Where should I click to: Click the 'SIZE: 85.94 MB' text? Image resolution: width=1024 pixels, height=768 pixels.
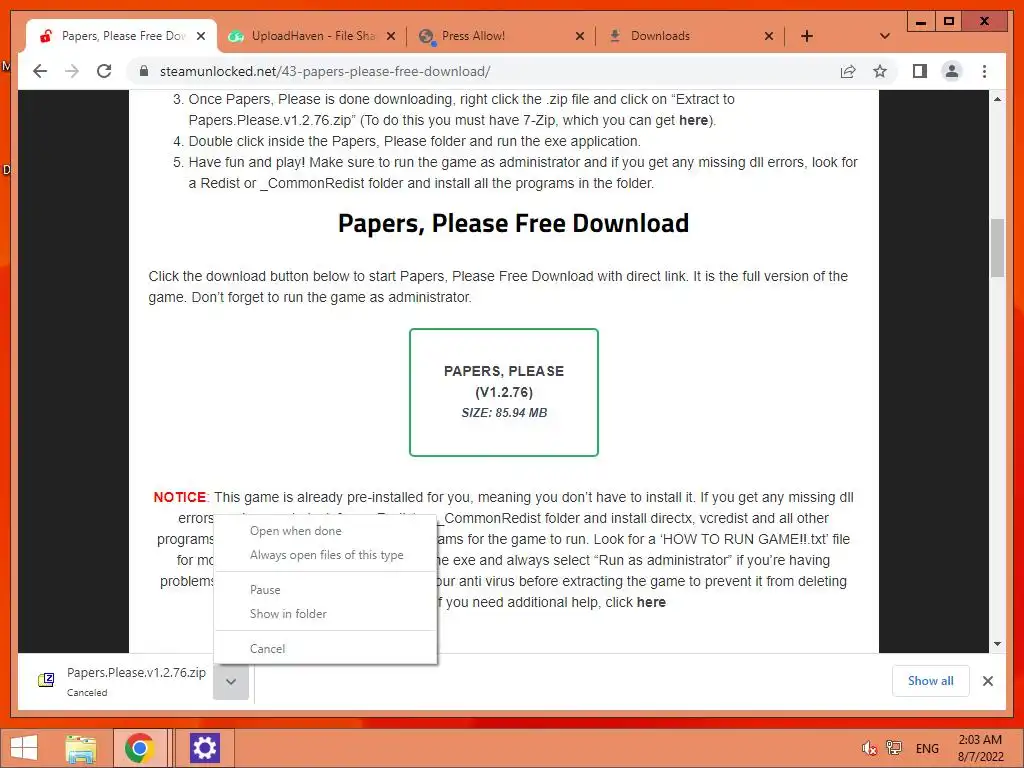(x=504, y=413)
